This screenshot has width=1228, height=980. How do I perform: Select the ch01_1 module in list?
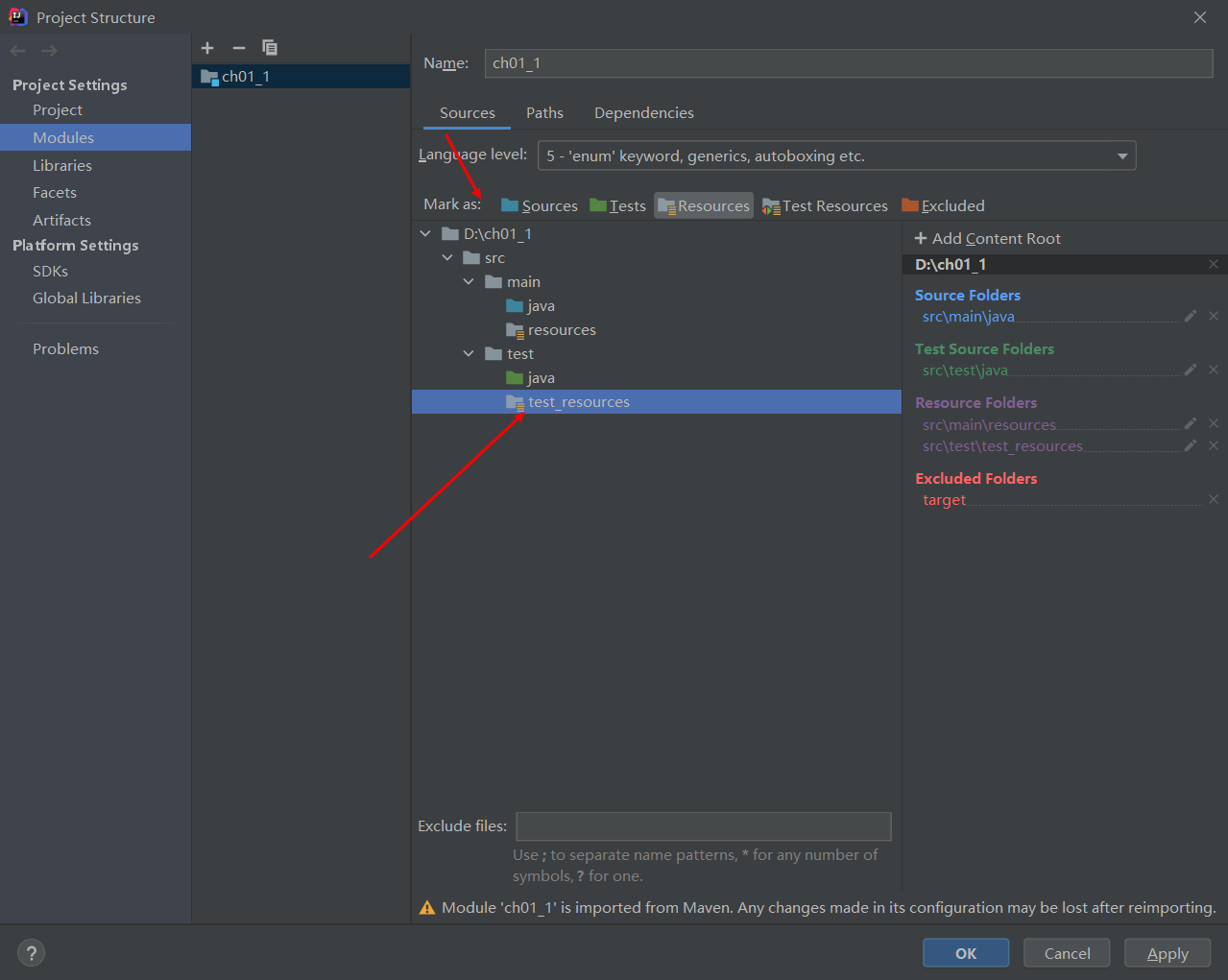301,76
